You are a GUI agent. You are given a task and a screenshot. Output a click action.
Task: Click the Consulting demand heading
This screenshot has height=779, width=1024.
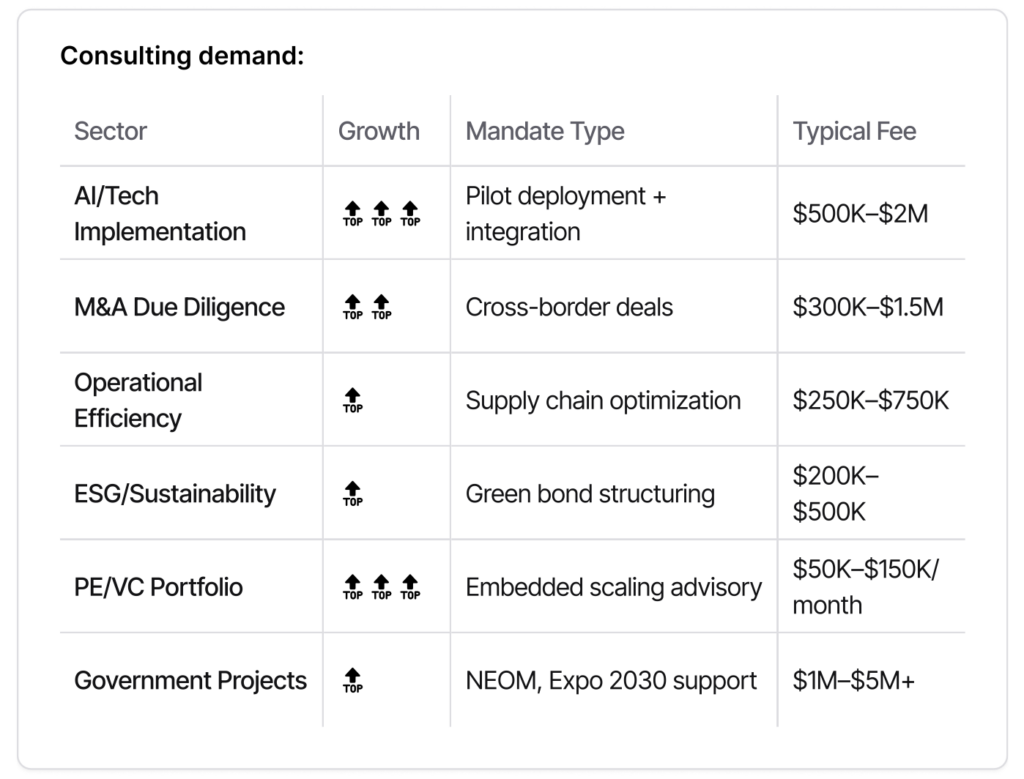(182, 56)
